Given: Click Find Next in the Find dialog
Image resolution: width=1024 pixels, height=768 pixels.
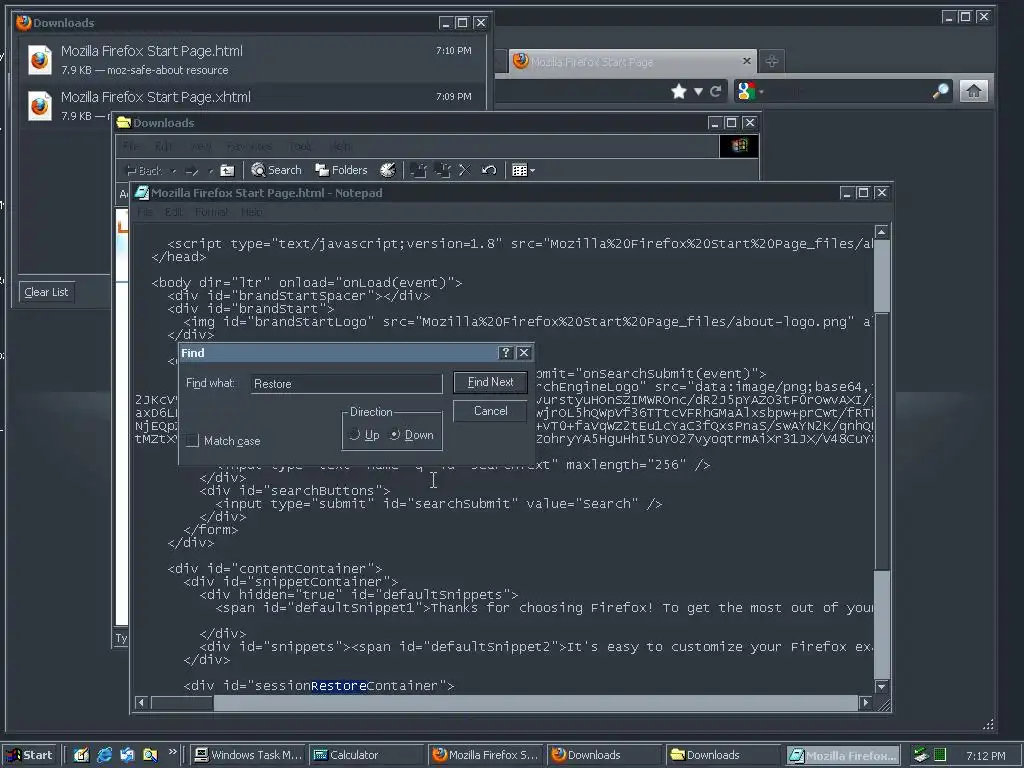Looking at the screenshot, I should pyautogui.click(x=490, y=382).
